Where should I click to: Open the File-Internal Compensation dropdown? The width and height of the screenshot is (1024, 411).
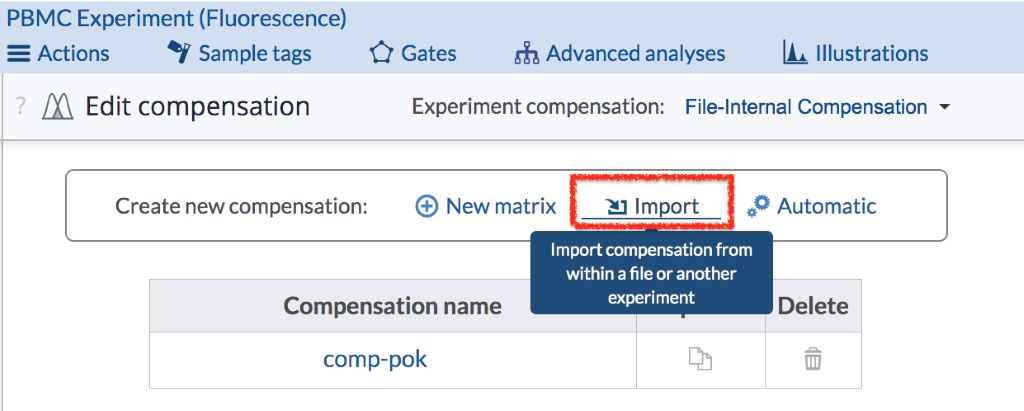(805, 107)
